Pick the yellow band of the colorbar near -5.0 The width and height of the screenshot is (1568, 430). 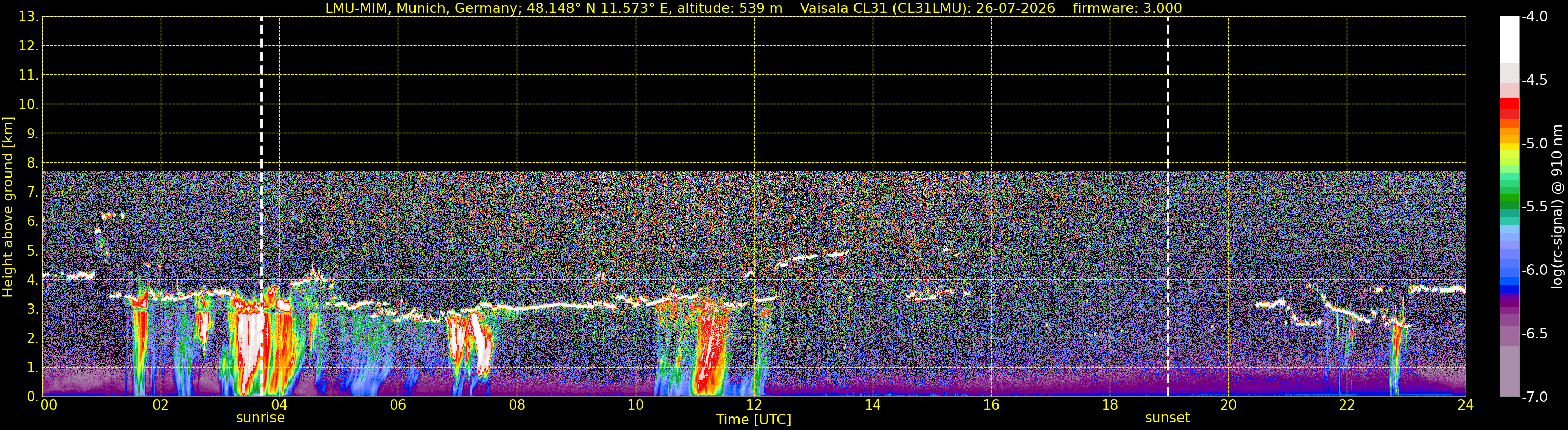point(1510,147)
